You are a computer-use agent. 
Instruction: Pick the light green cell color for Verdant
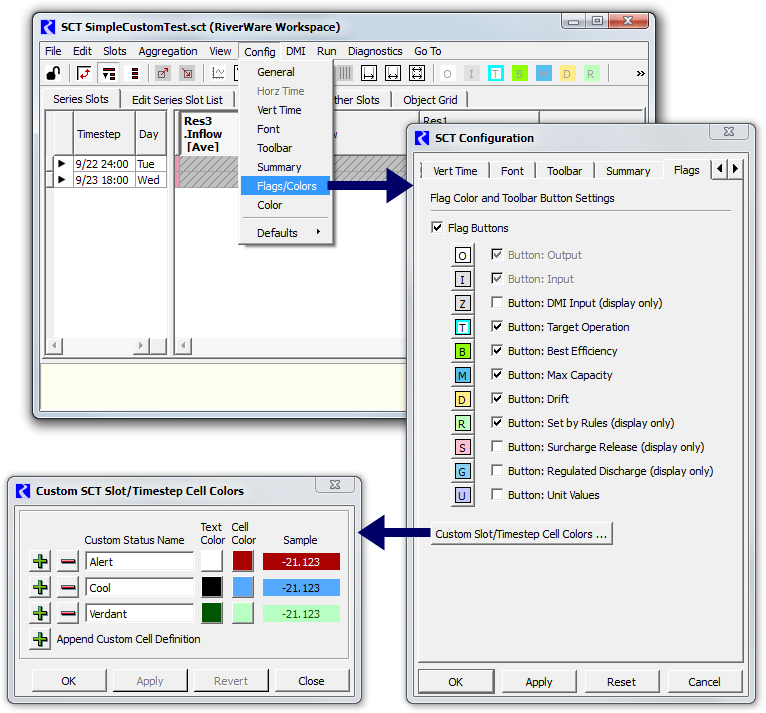(242, 613)
